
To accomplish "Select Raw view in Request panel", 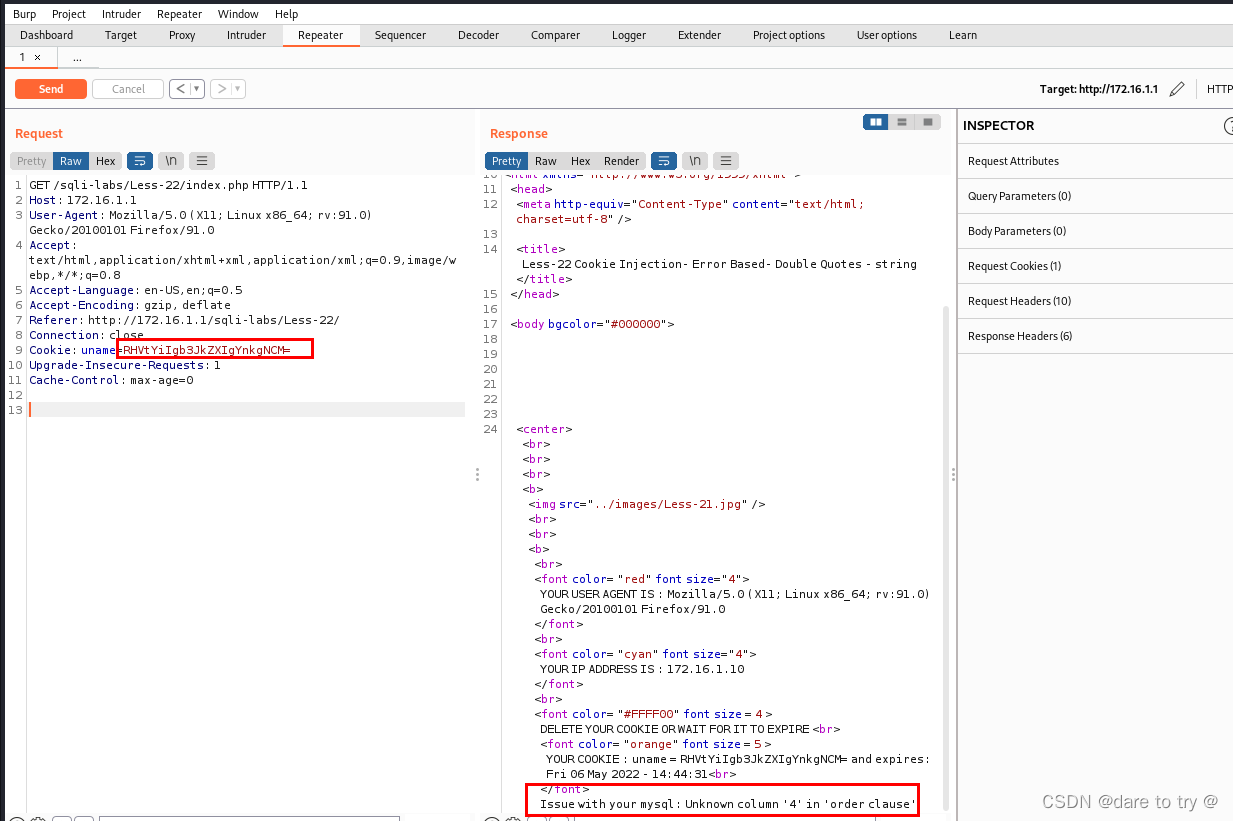I will coord(71,161).
